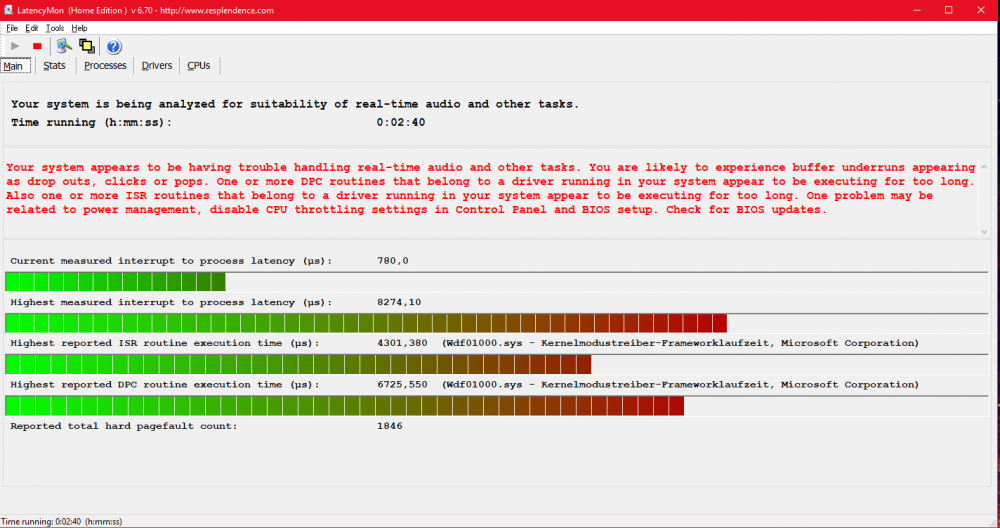The height and width of the screenshot is (528, 1000).
Task: Click the Highest reported DPC routine label
Action: (x=165, y=385)
